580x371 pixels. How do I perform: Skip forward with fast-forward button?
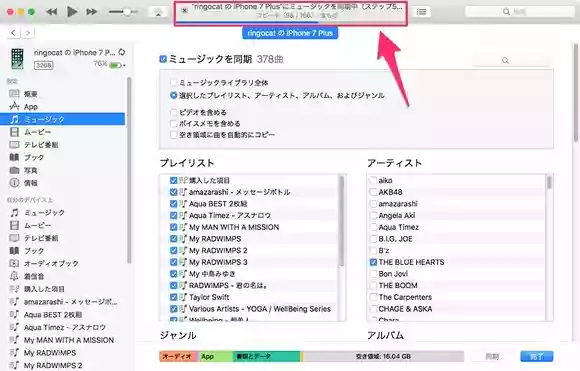(92, 12)
